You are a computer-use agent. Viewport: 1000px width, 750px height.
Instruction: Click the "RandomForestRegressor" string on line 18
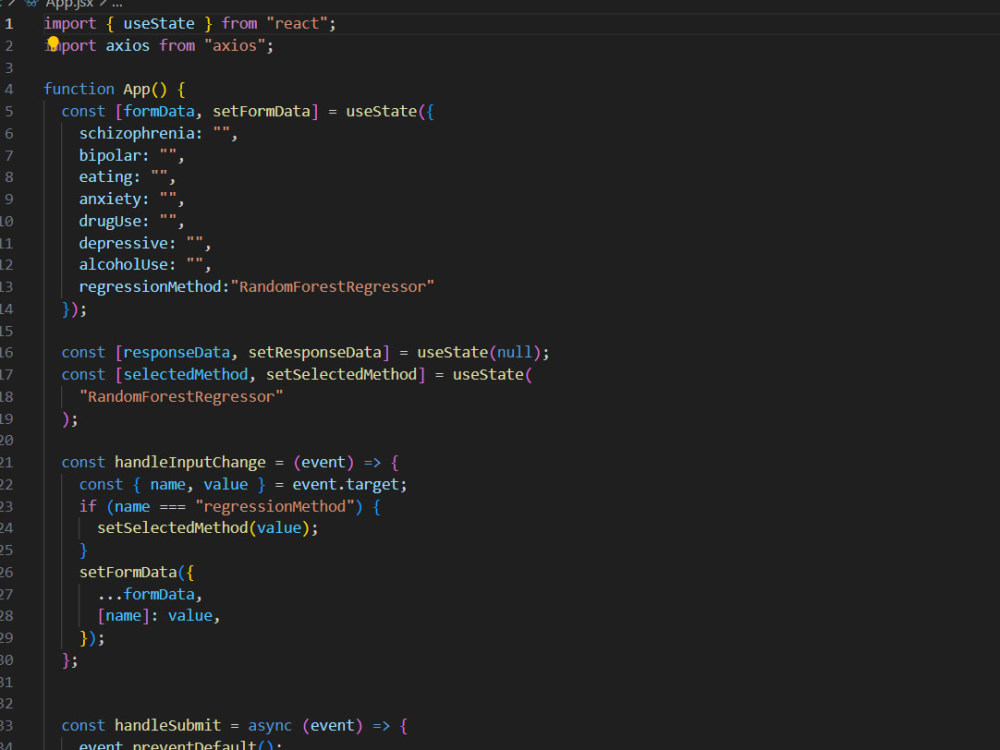[x=181, y=397]
